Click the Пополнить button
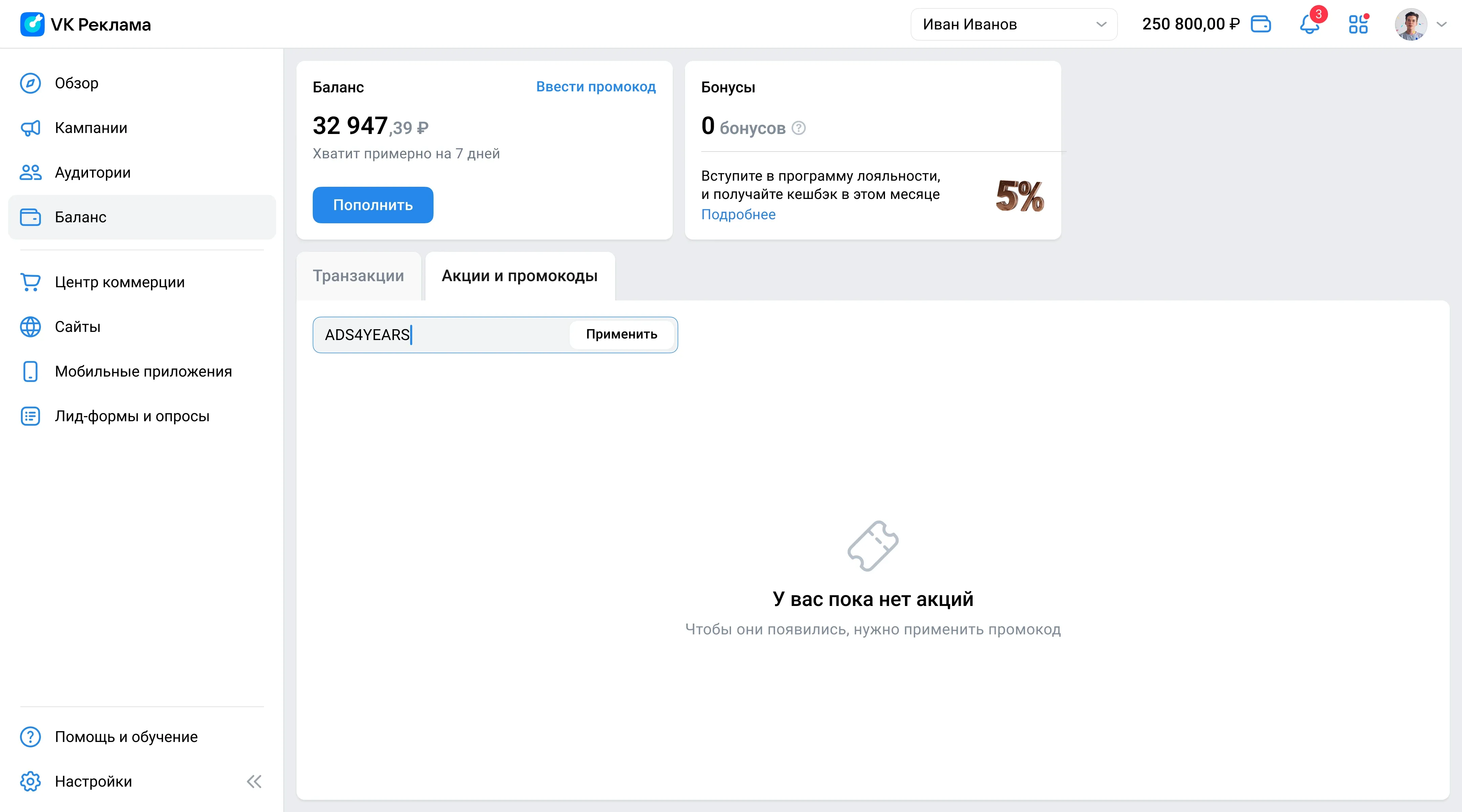This screenshot has width=1462, height=812. tap(373, 205)
